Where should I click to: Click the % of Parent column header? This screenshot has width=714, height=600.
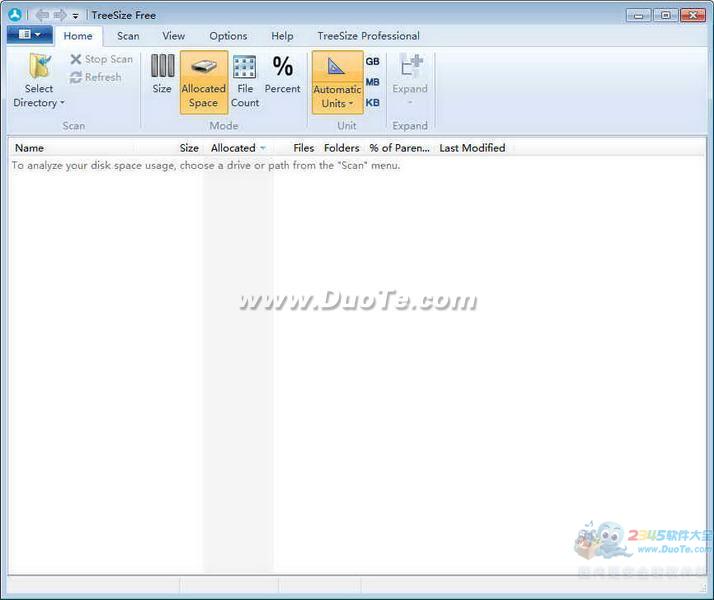[399, 148]
